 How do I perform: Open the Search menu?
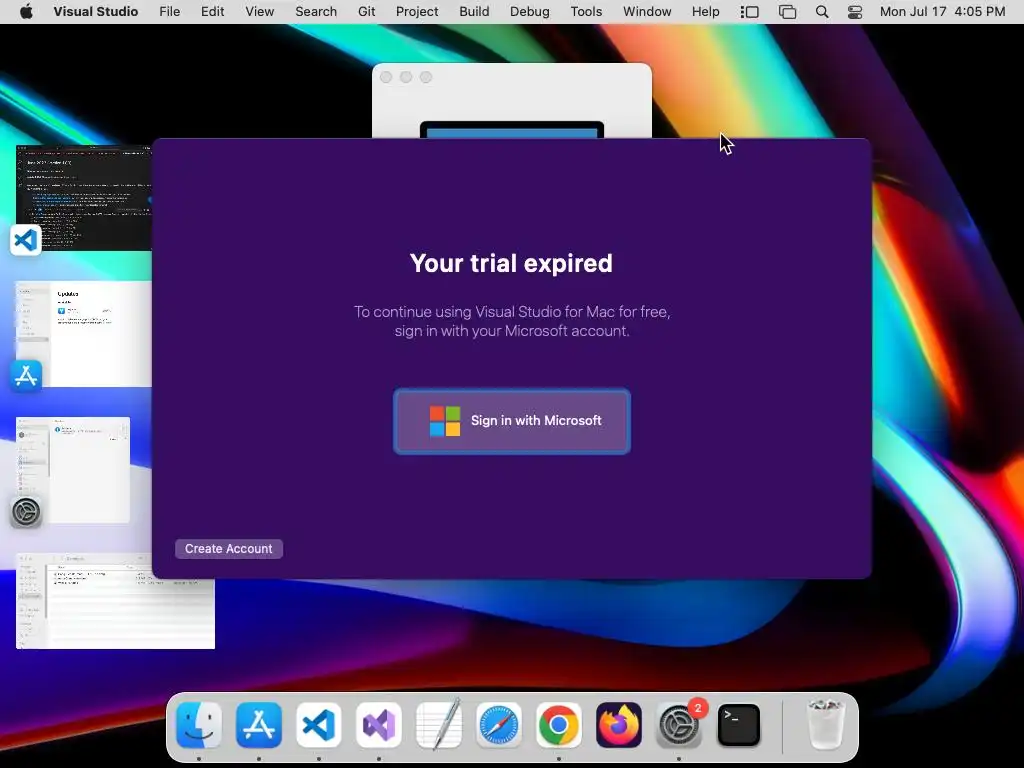(316, 12)
